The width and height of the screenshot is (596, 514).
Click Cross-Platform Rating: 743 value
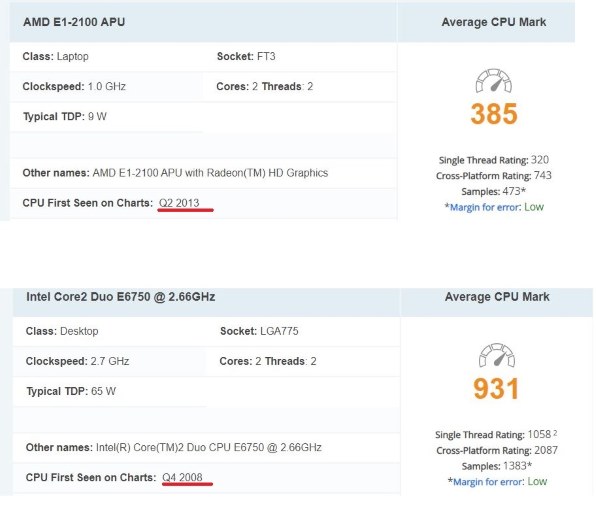542,176
